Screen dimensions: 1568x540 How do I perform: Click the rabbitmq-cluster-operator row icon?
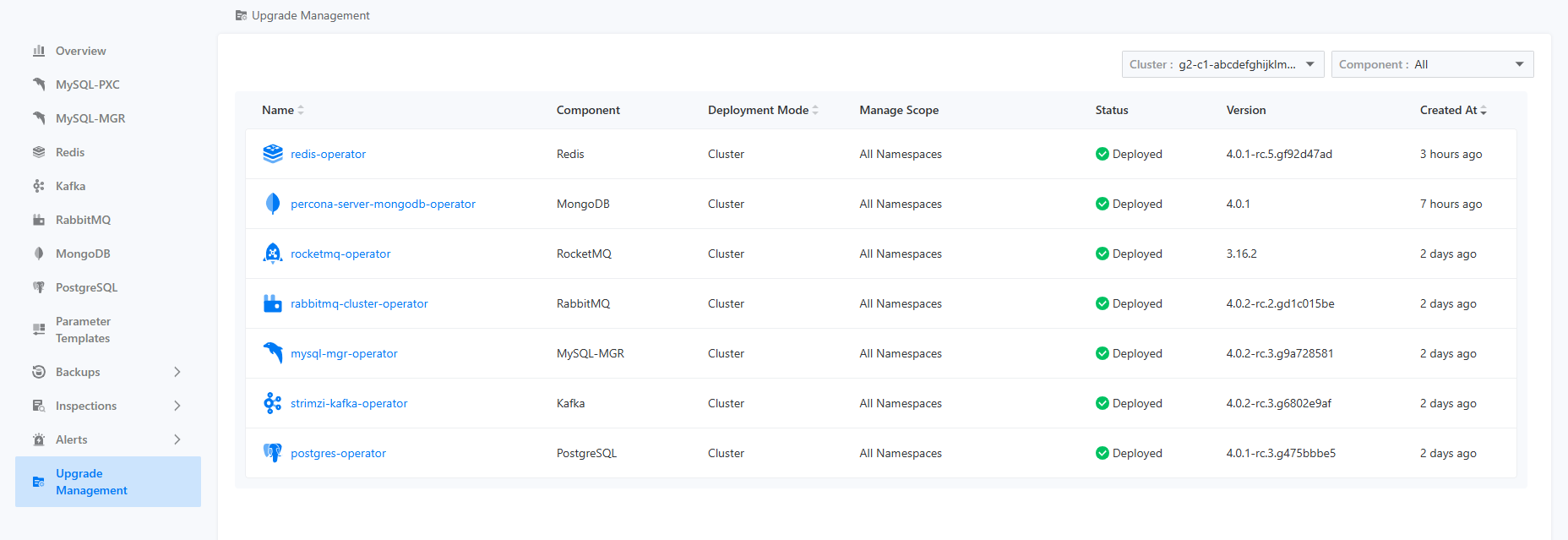click(x=272, y=303)
